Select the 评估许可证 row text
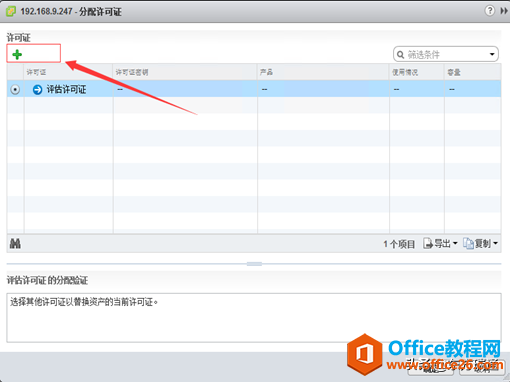This screenshot has width=510, height=382. pos(66,89)
